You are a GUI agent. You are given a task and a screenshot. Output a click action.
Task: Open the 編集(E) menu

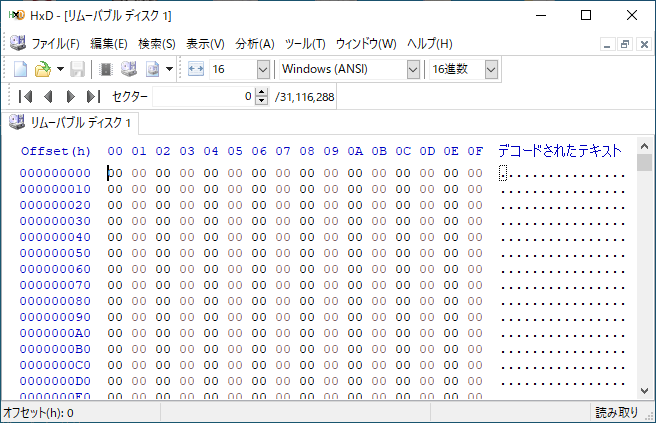pos(109,44)
